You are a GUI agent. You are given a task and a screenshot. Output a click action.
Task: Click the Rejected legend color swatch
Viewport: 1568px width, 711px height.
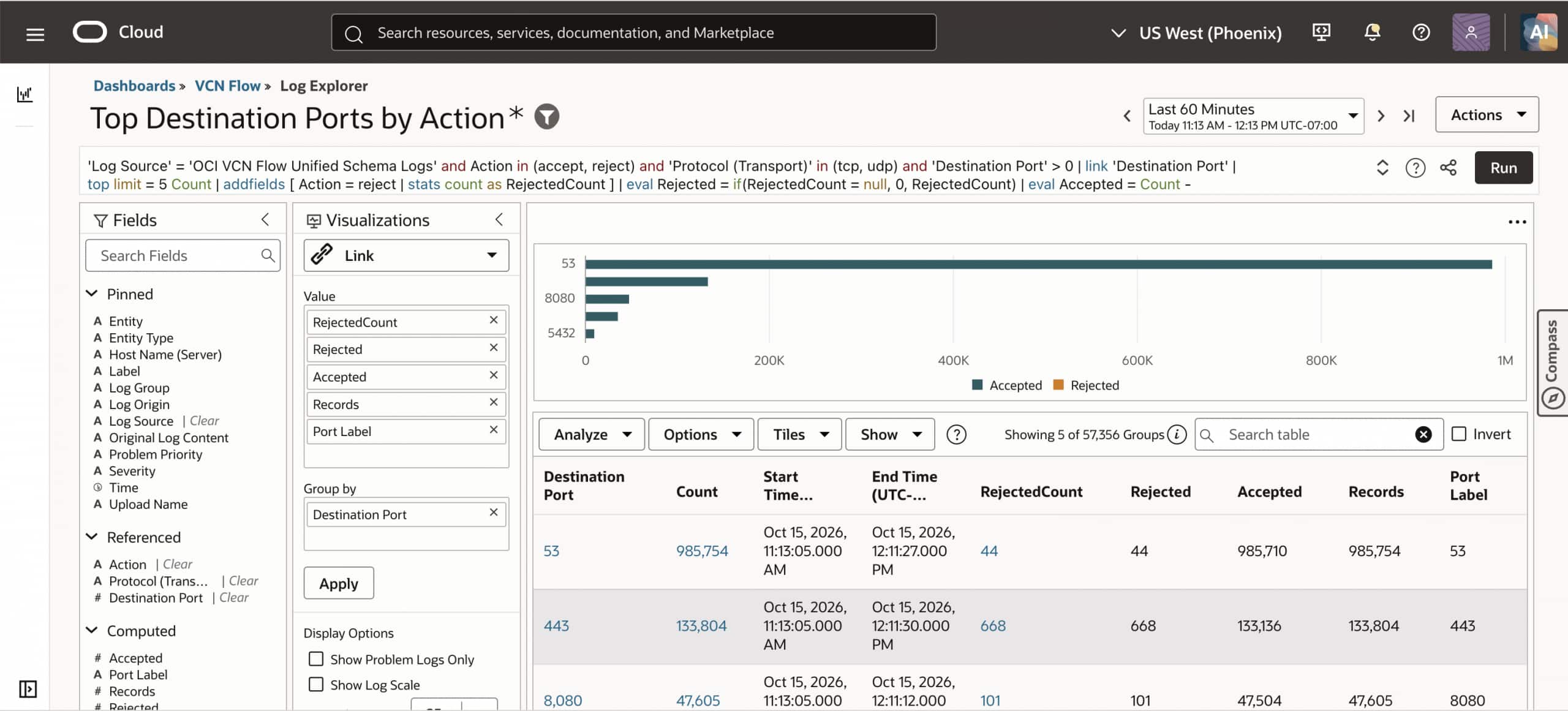[x=1058, y=385]
